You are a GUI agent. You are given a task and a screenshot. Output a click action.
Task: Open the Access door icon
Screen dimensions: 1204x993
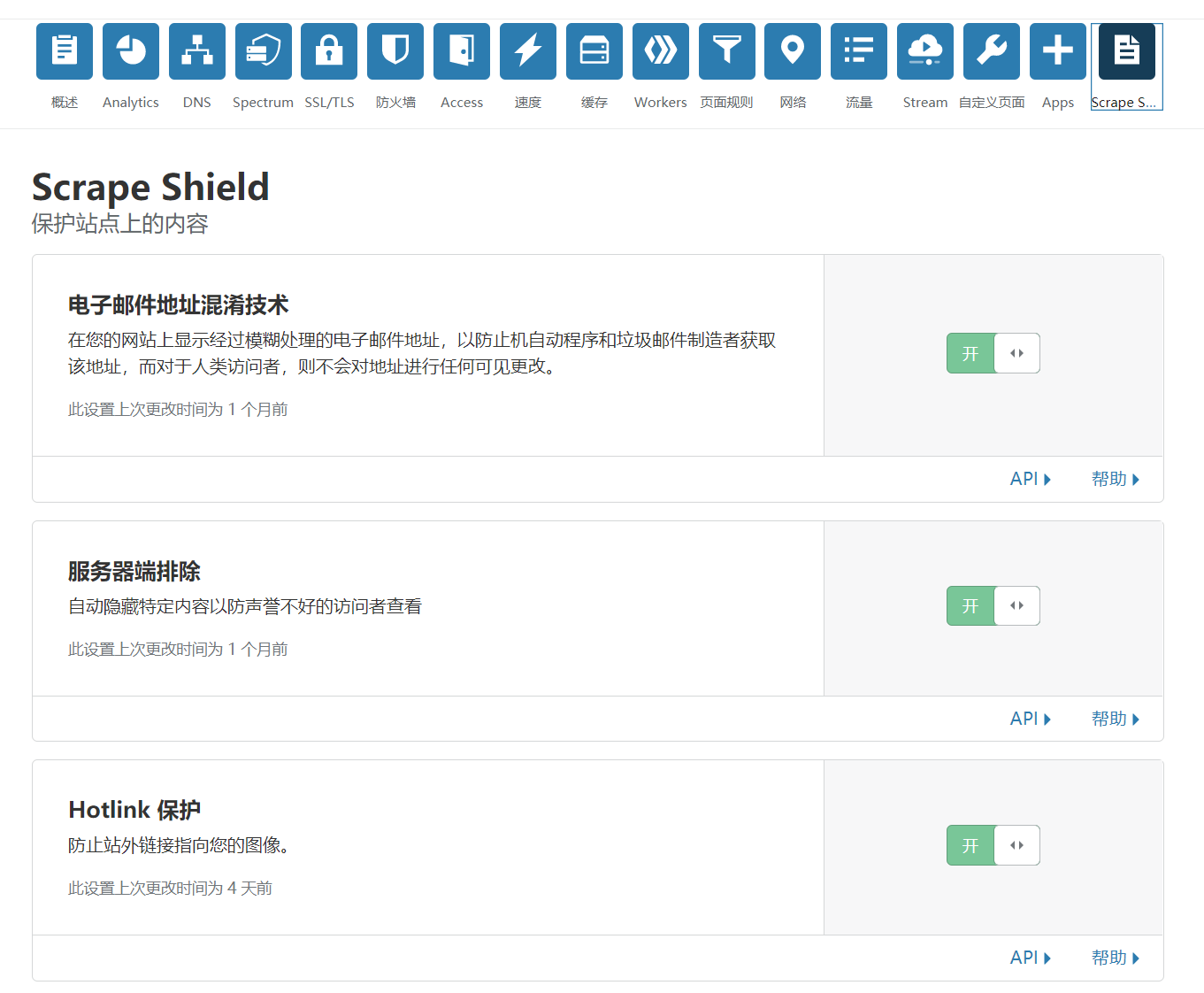click(x=462, y=51)
